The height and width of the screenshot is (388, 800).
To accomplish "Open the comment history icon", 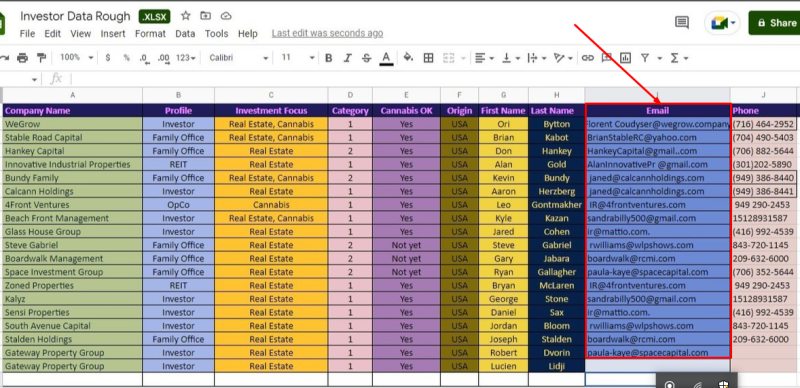I will 682,22.
